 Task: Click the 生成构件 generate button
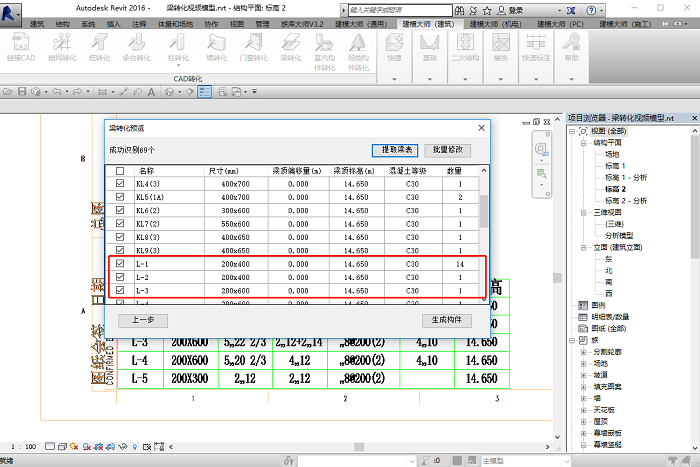446,320
